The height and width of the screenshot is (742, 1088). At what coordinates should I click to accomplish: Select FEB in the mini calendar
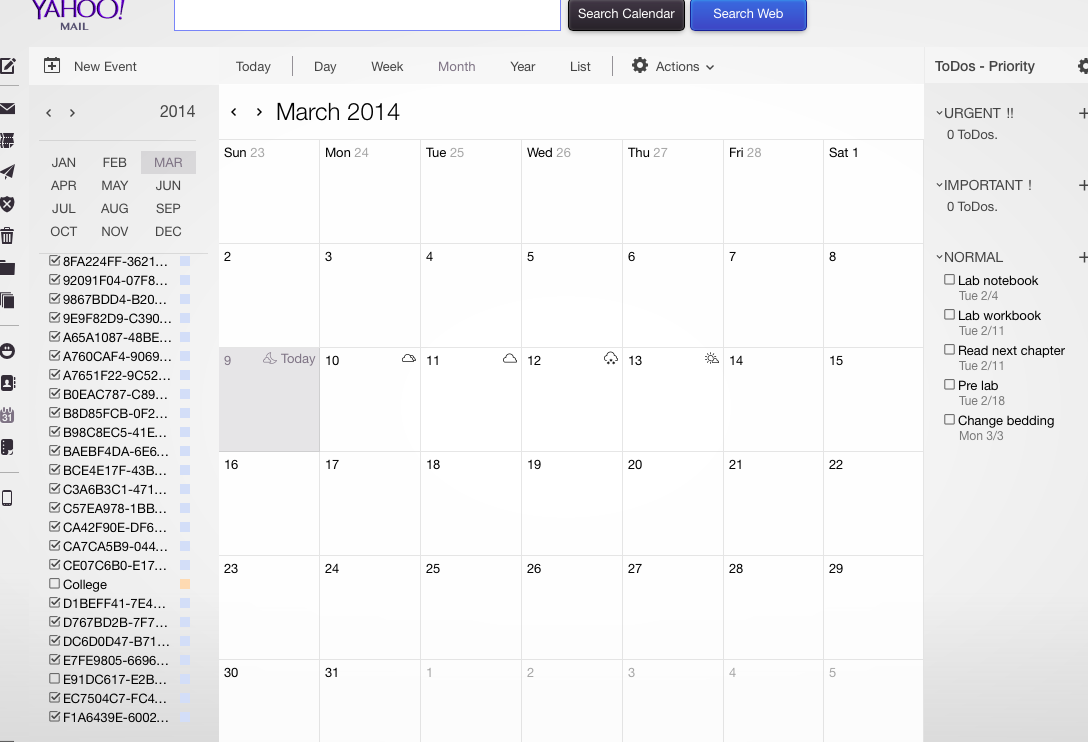(x=114, y=162)
